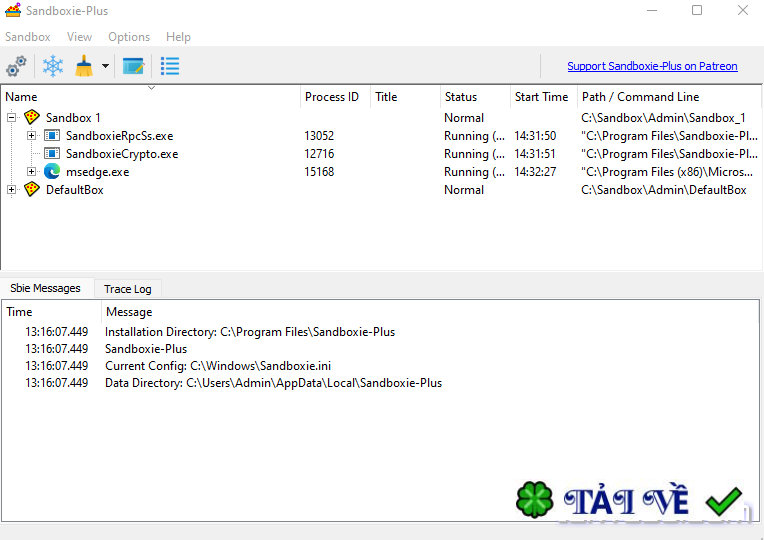Open the global settings gears icon
Image resolution: width=764 pixels, height=540 pixels.
click(x=16, y=66)
